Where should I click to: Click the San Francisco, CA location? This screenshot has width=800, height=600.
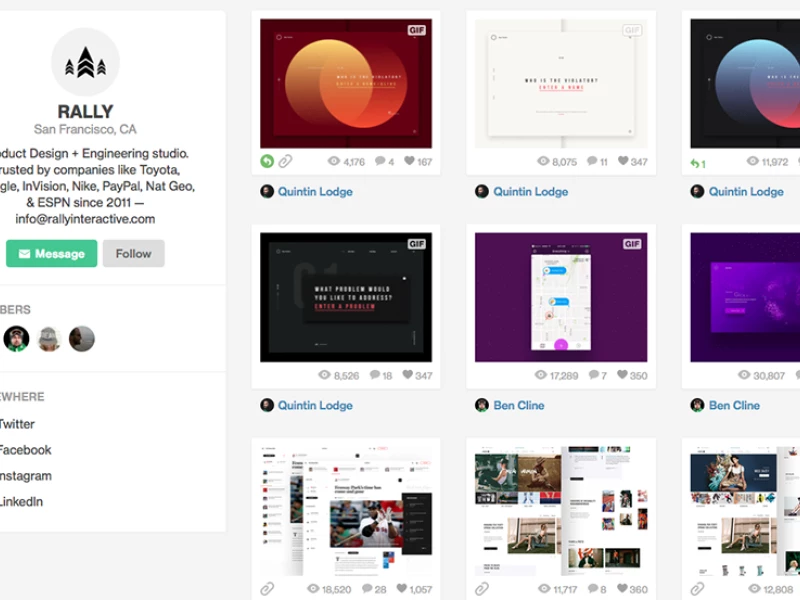click(x=85, y=129)
